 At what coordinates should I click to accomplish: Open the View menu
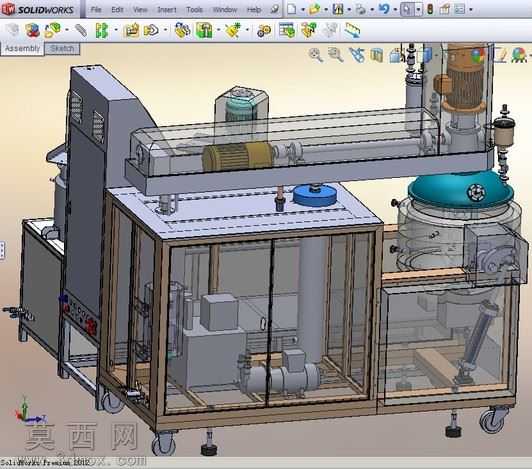140,10
